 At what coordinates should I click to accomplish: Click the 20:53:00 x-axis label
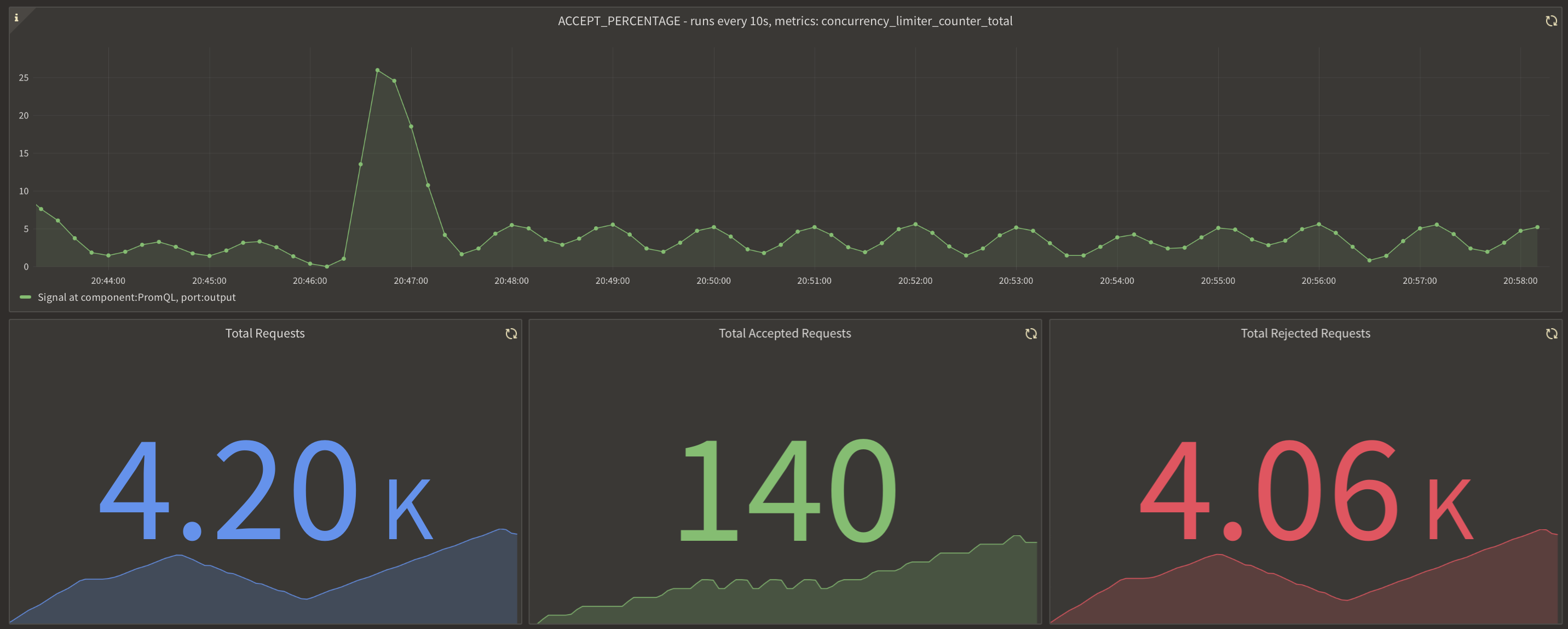(x=1016, y=281)
